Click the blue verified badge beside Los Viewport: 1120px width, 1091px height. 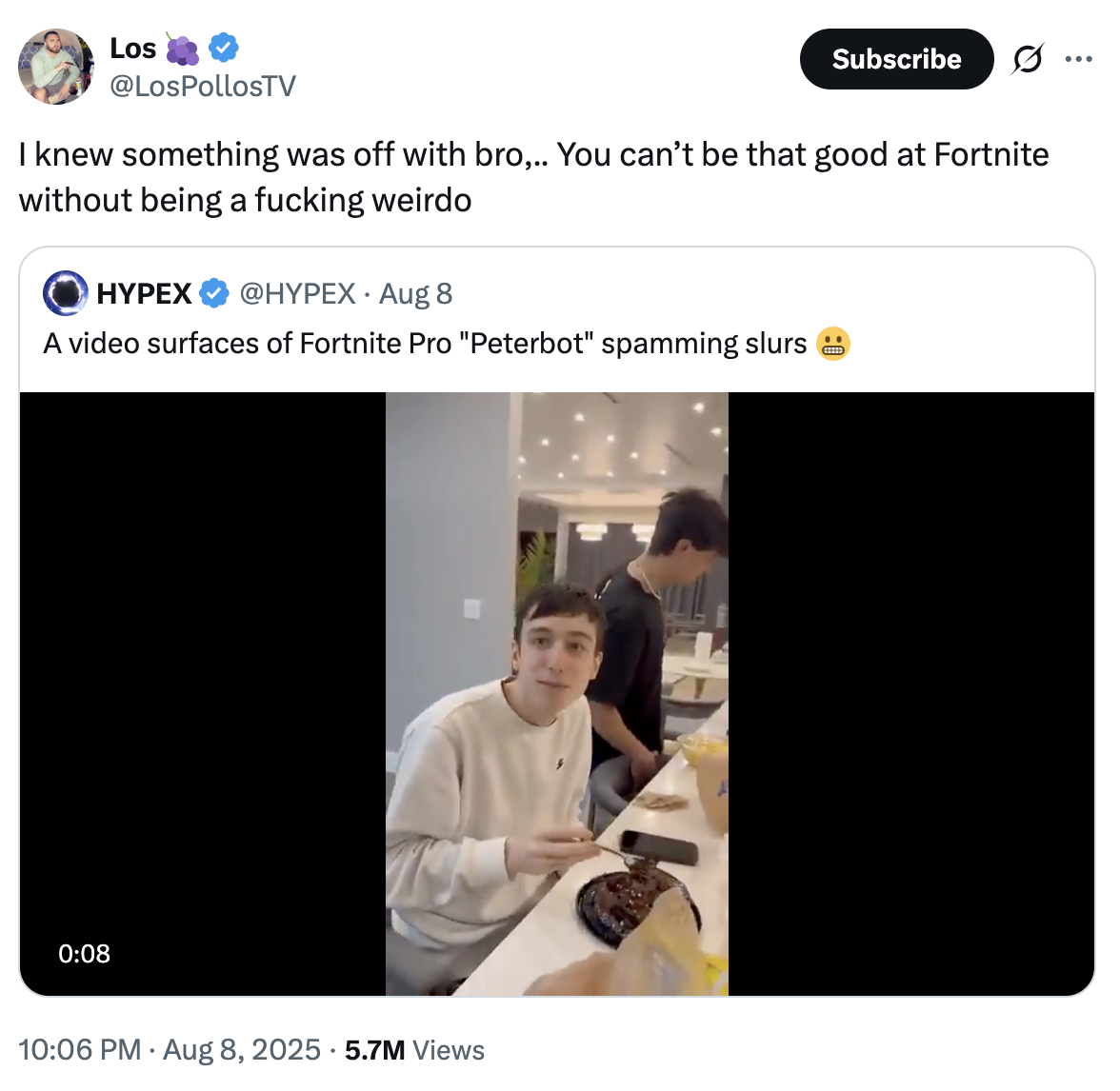[224, 47]
